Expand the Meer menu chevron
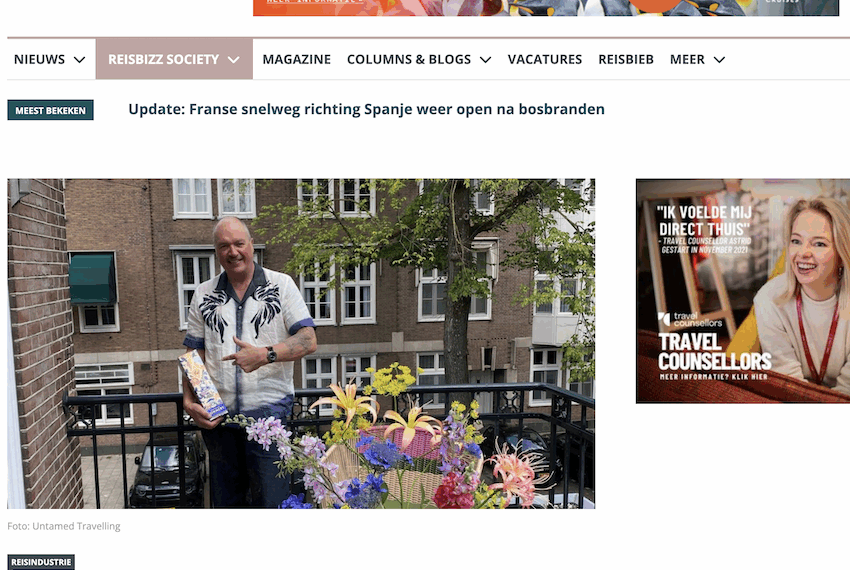The width and height of the screenshot is (850, 570). (719, 60)
